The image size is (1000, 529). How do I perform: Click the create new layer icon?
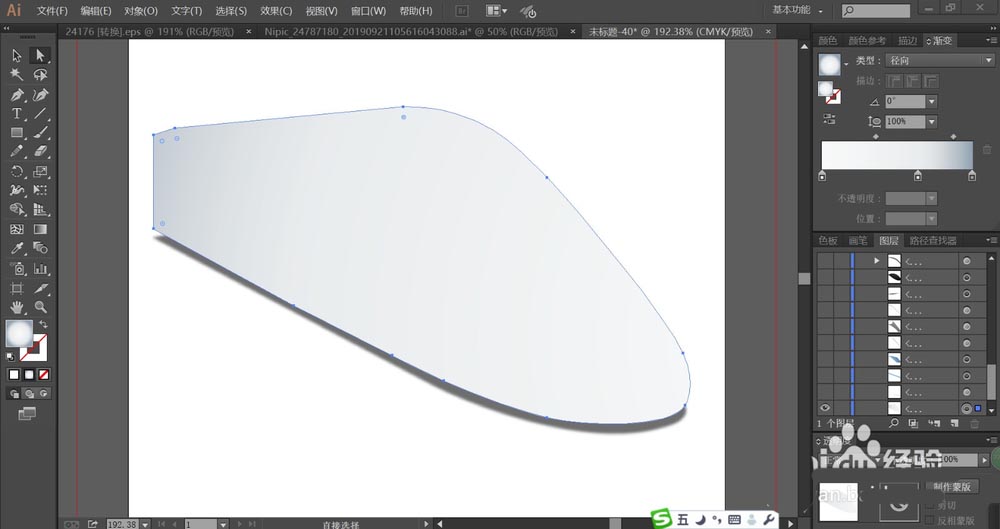click(955, 423)
